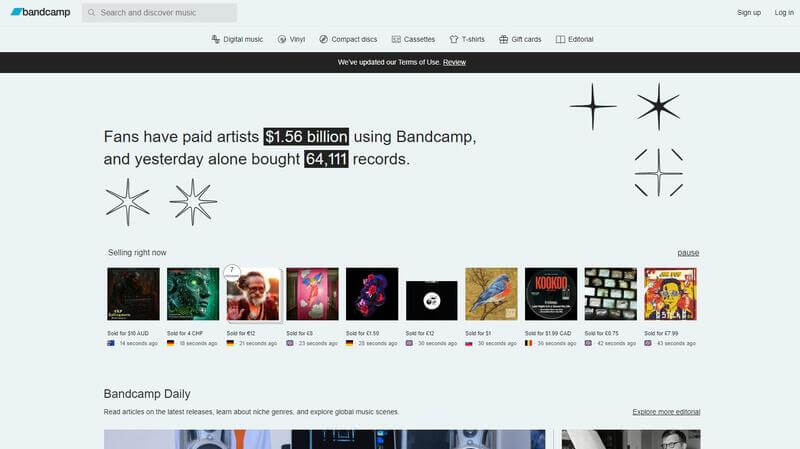Open the Bandcamp Daily article with glasses man

631,439
